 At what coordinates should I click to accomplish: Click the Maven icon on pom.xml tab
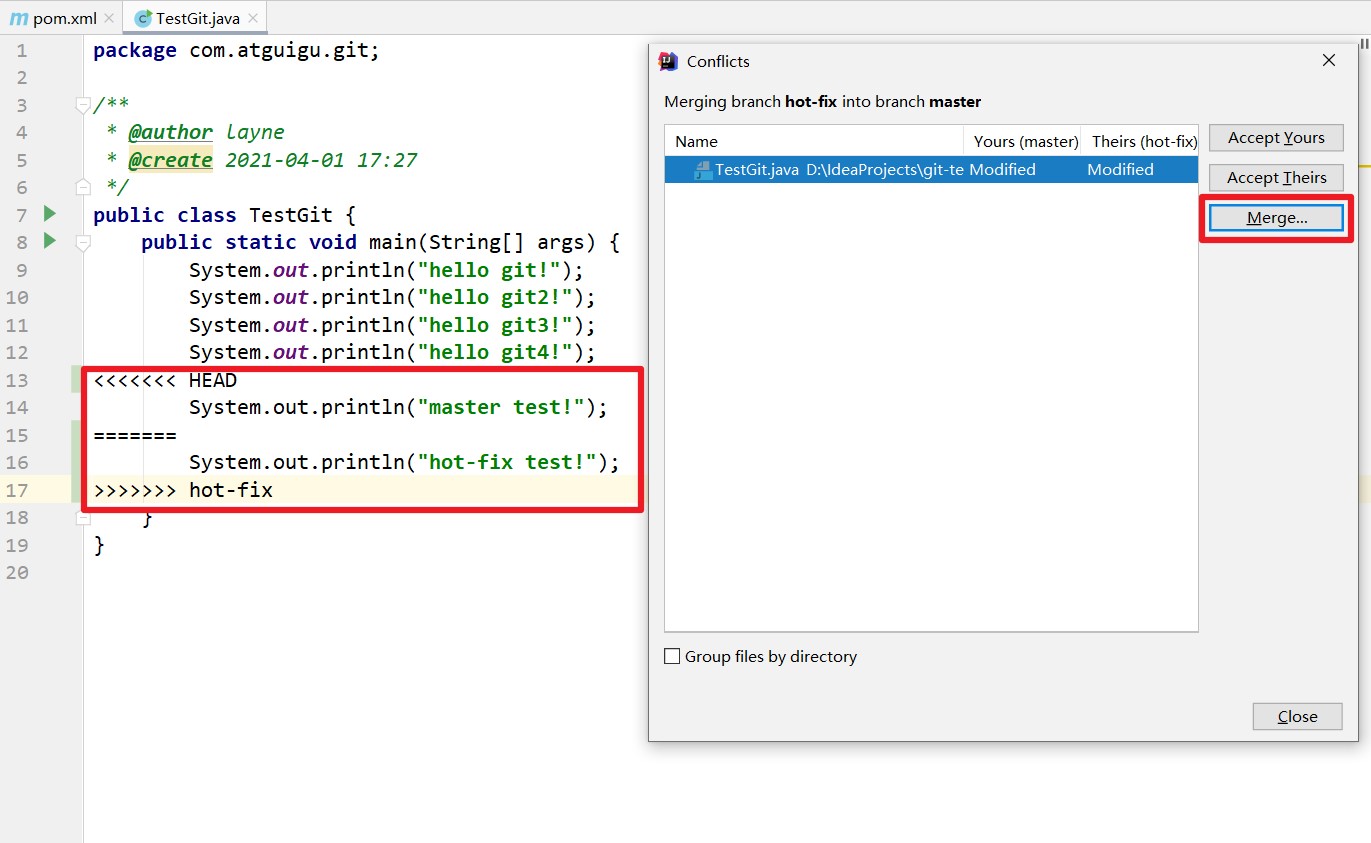click(x=18, y=18)
